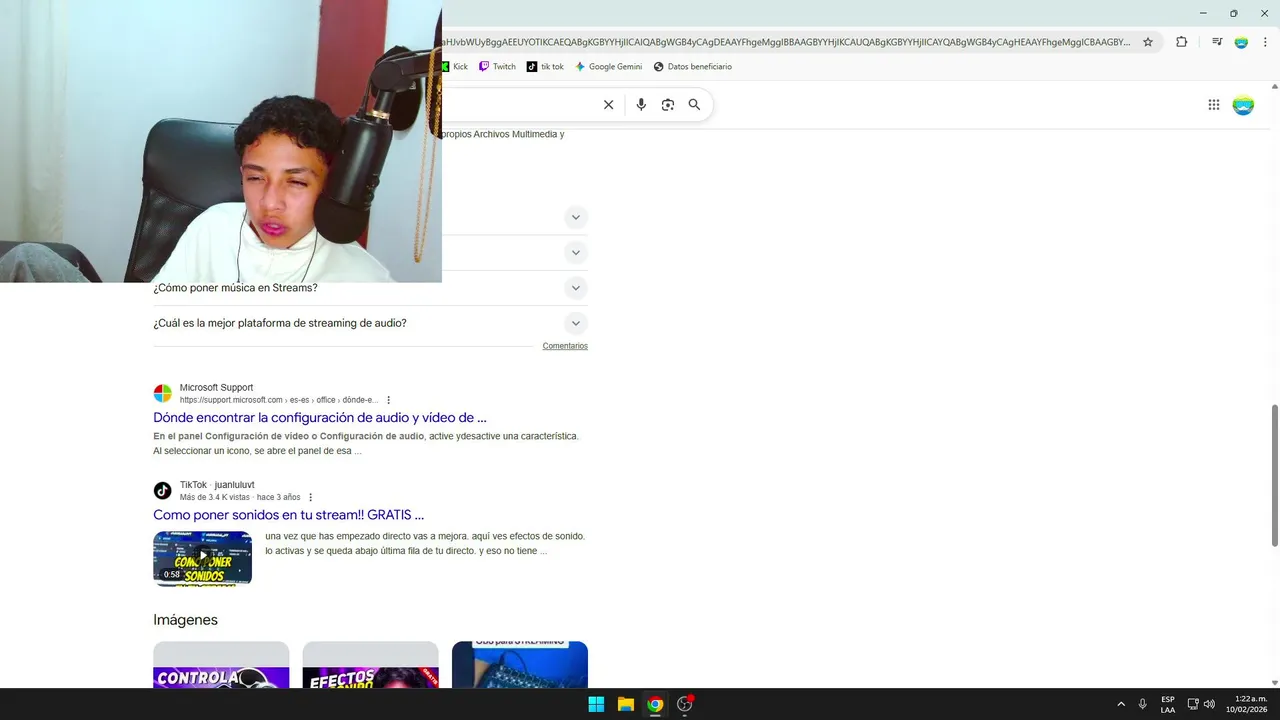Play the TikTok video thumbnail showing 0:58

(202, 558)
